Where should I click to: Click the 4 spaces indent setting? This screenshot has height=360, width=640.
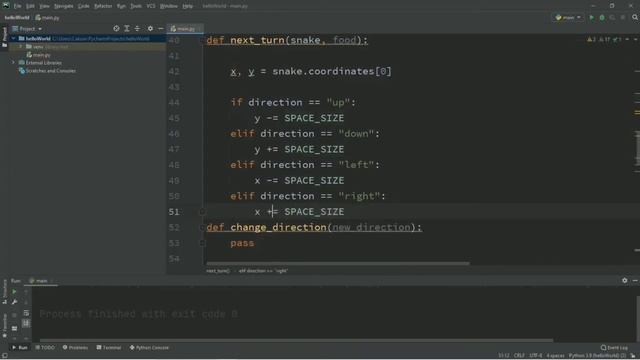point(555,356)
